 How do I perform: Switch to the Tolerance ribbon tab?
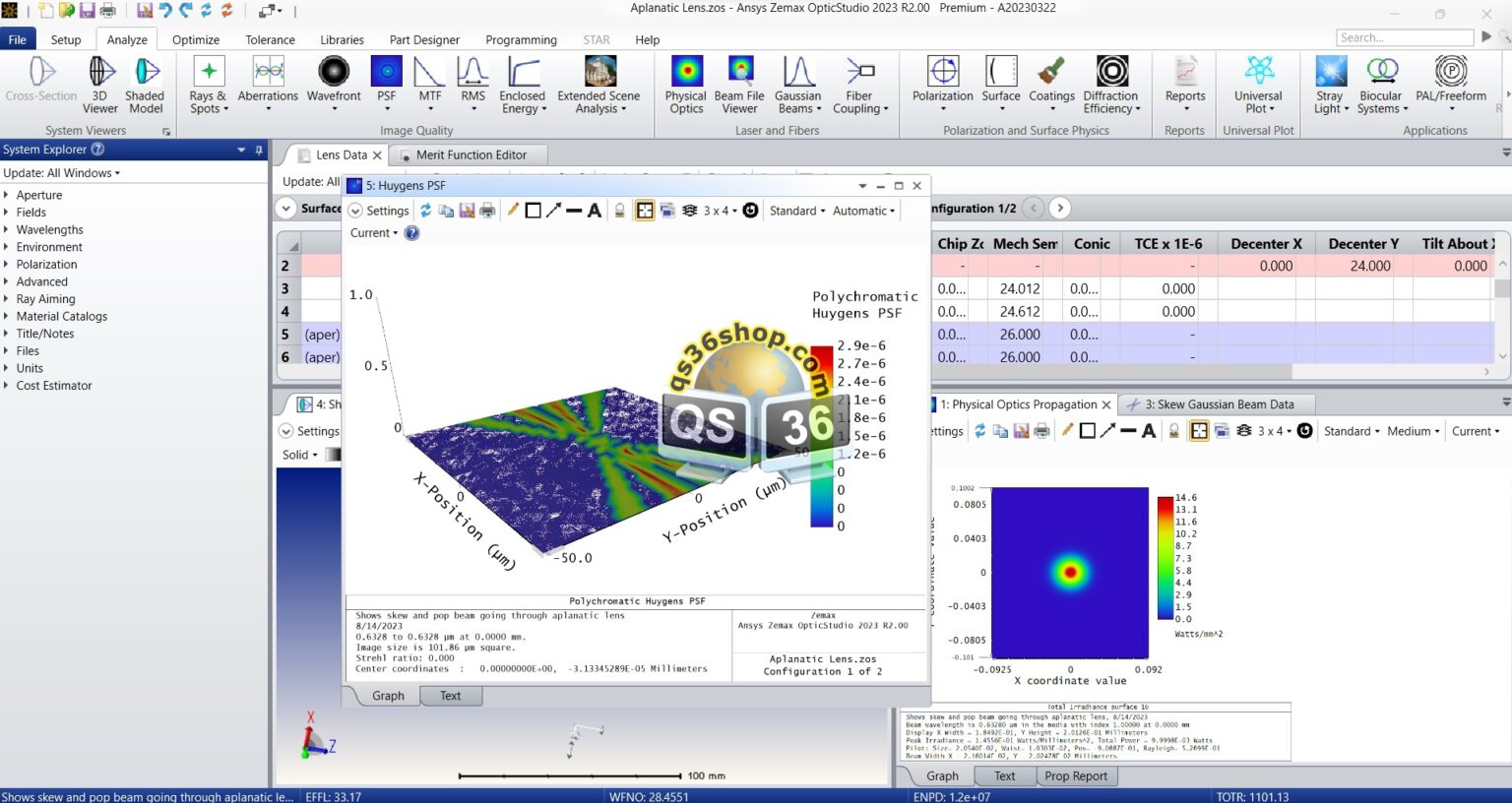click(270, 39)
